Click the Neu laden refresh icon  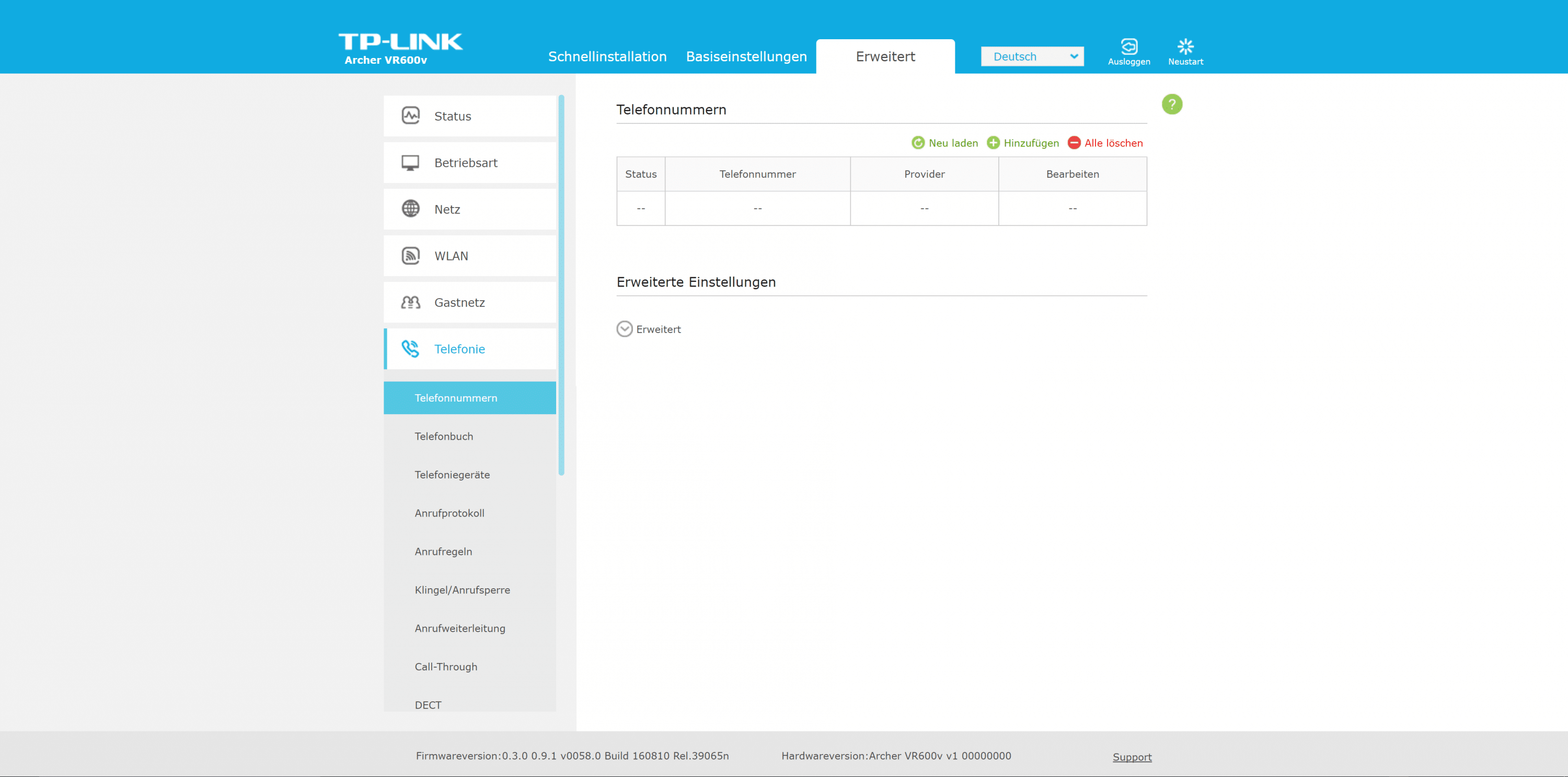coord(918,143)
